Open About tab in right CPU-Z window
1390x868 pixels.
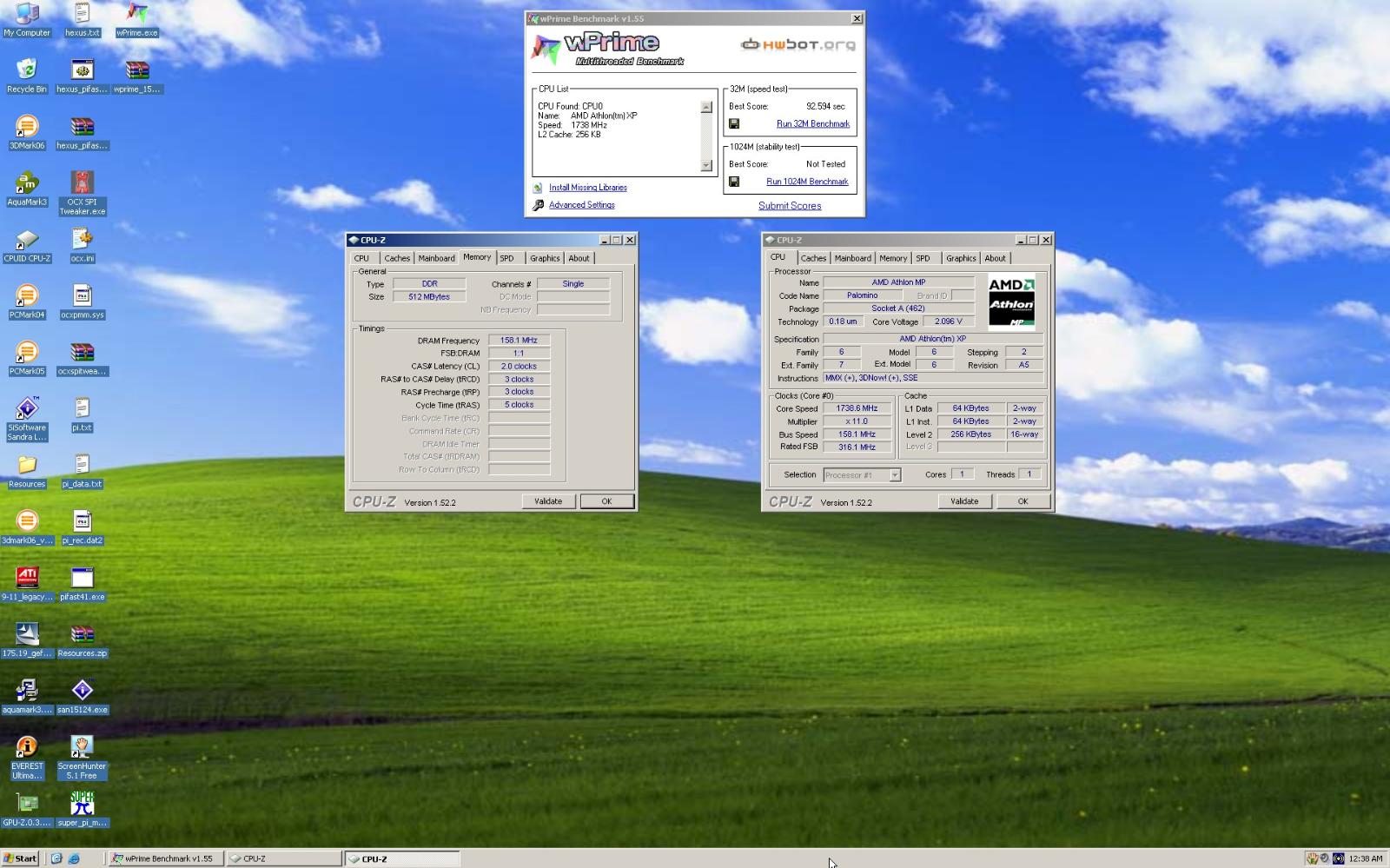click(995, 258)
